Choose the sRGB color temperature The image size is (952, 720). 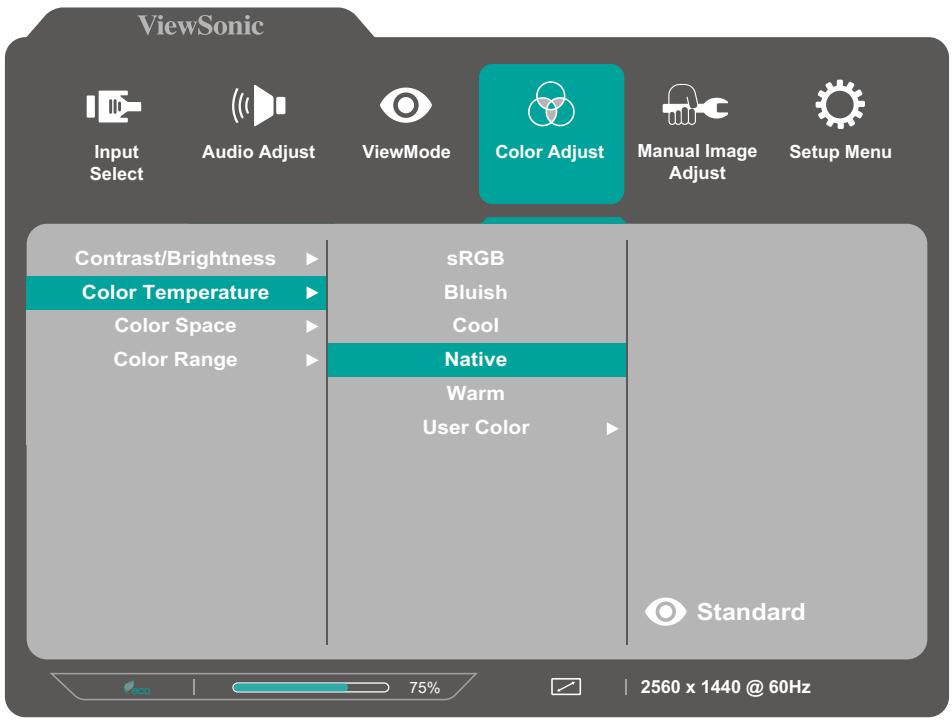pyautogui.click(x=477, y=259)
